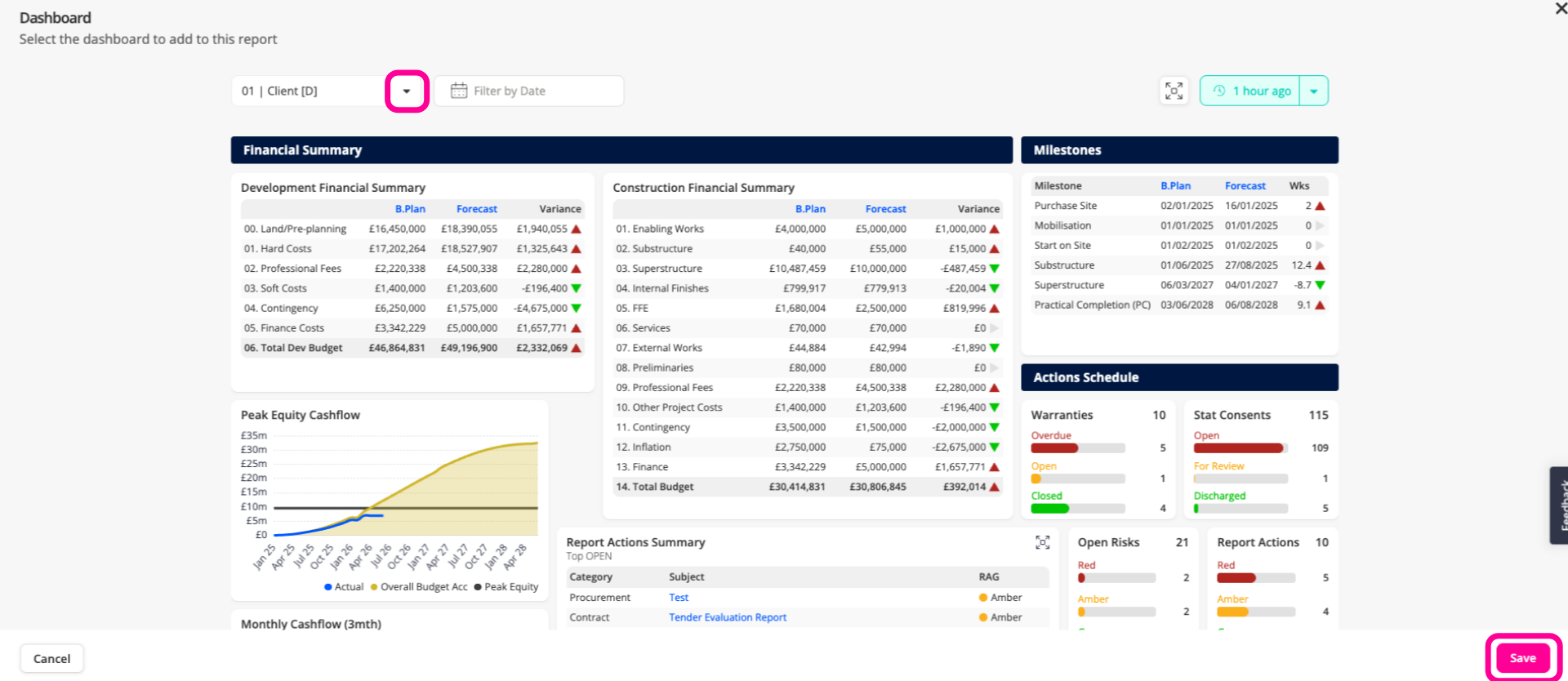Click the red variance arrow for Land/Pre-planning

point(576,229)
